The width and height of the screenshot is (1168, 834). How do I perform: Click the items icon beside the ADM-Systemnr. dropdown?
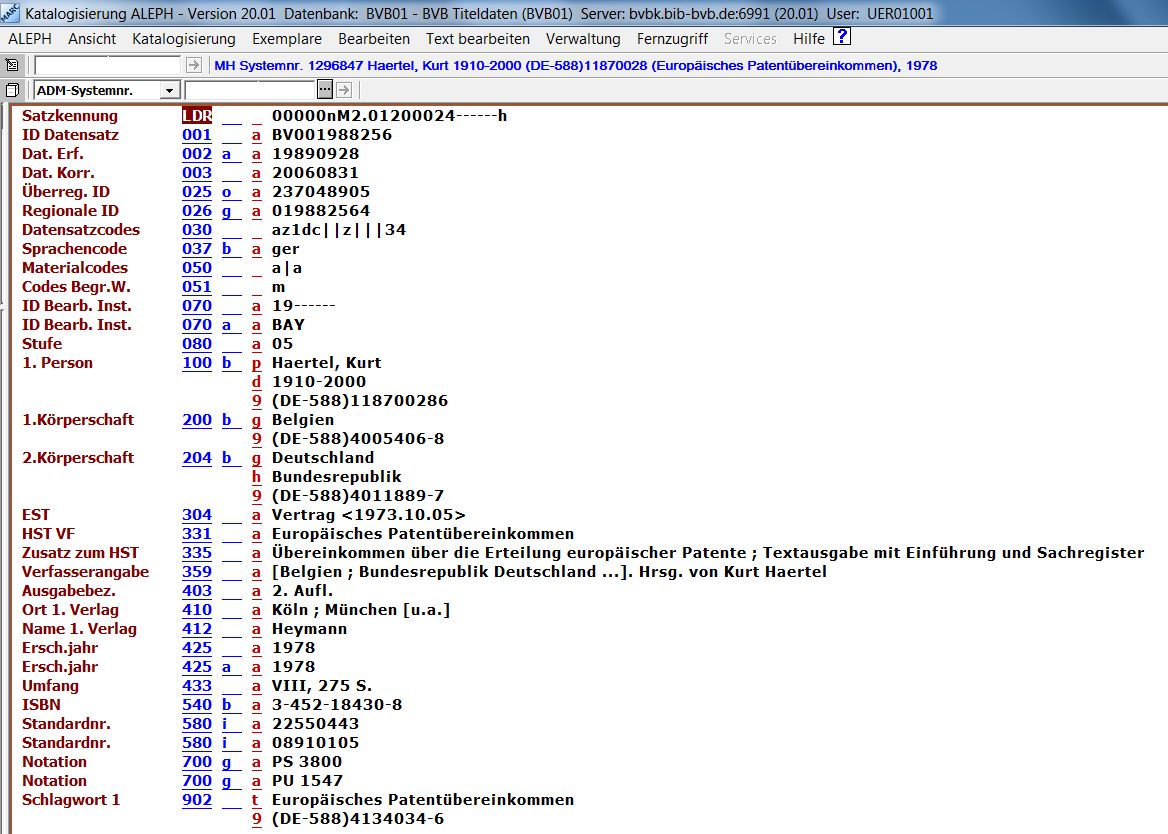click(x=12, y=90)
